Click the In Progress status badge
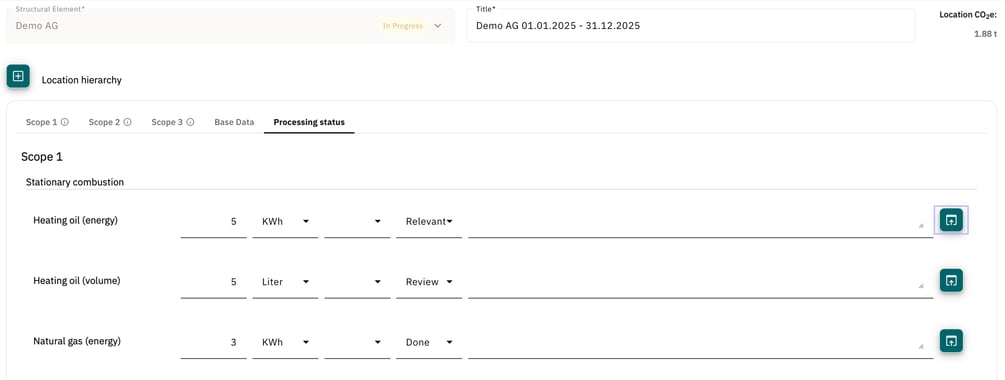 (403, 26)
